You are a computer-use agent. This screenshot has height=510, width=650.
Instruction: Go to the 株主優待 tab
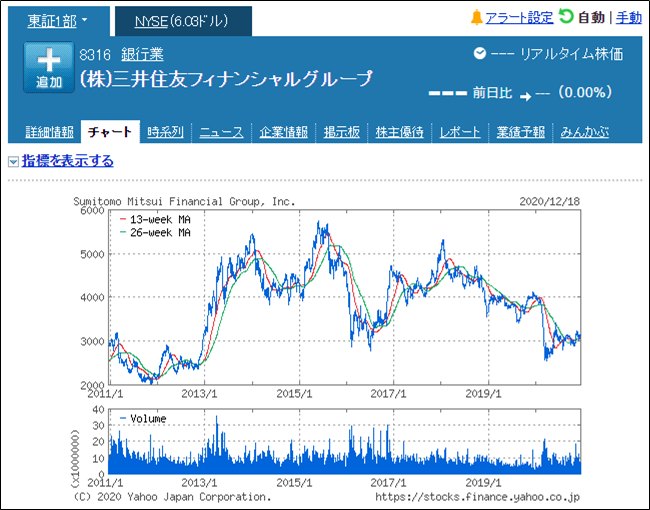(x=400, y=132)
